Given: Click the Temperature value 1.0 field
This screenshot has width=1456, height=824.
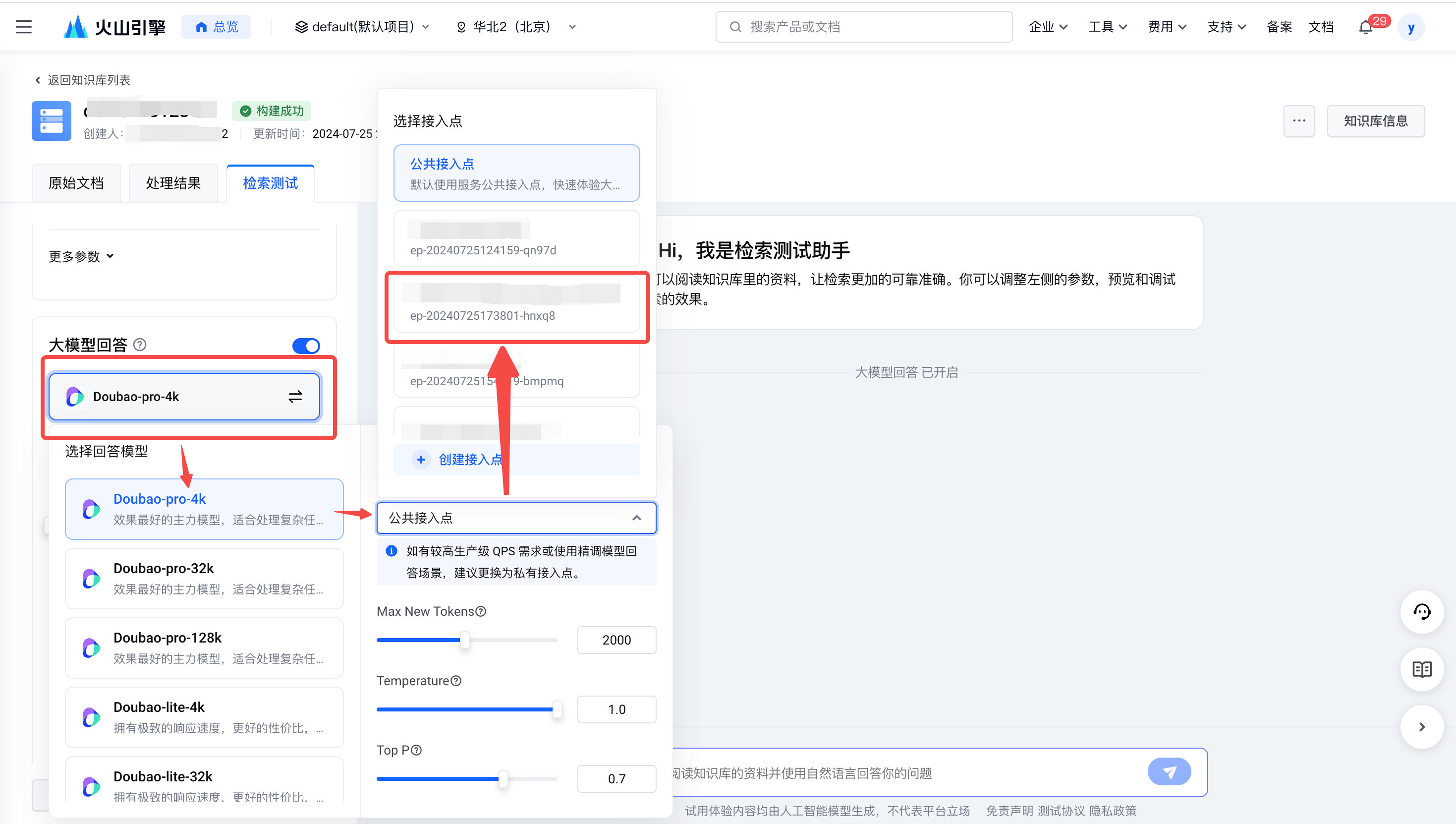Looking at the screenshot, I should (x=616, y=709).
